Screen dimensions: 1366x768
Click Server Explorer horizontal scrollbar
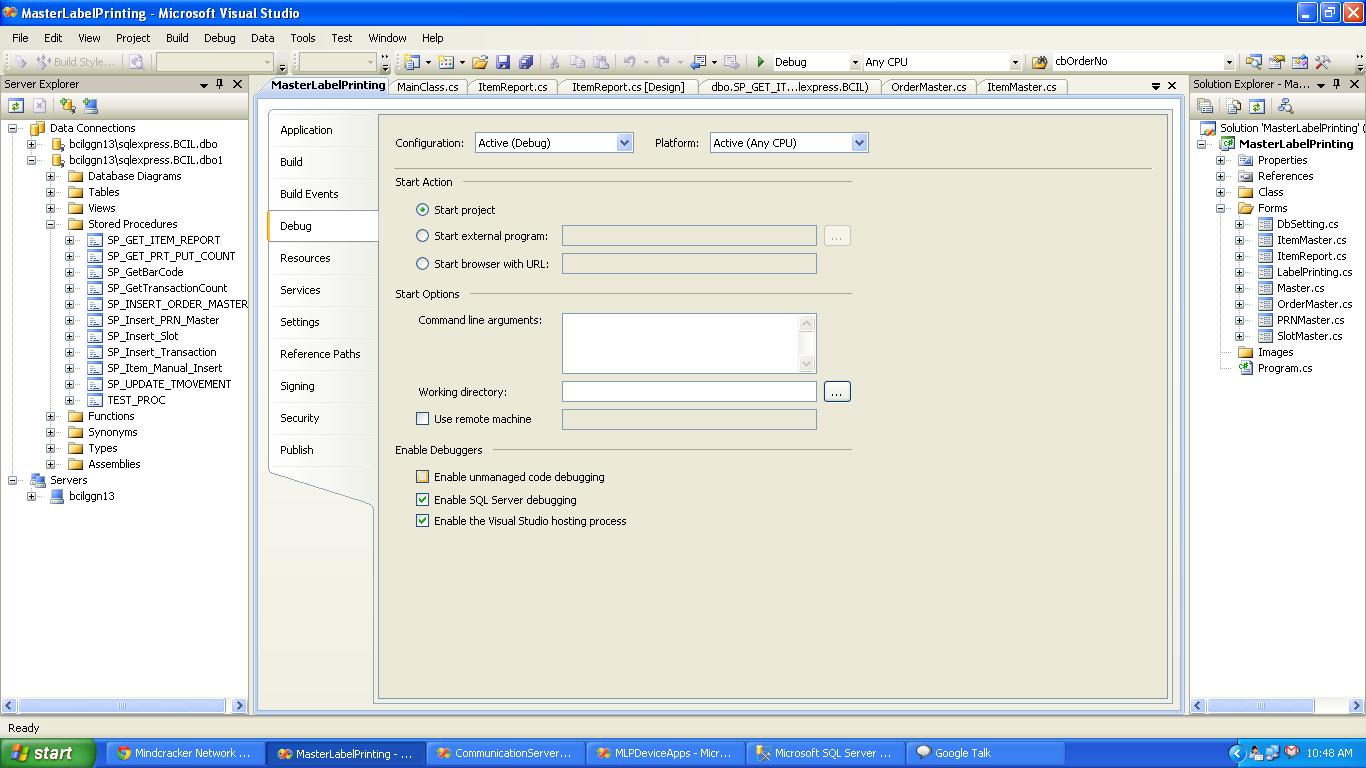[124, 706]
